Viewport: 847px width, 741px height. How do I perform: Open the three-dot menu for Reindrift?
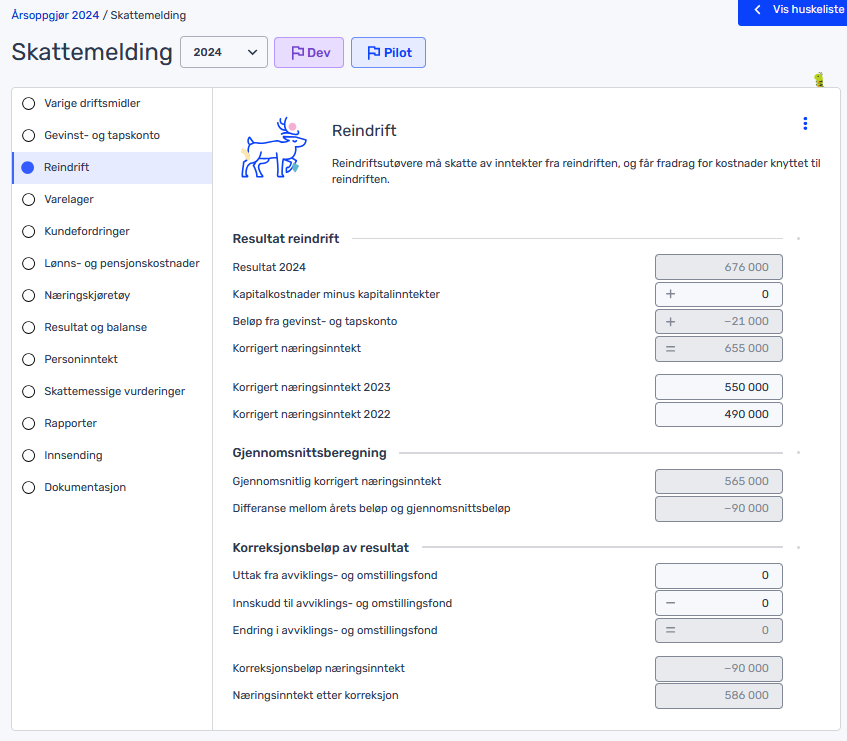click(805, 124)
